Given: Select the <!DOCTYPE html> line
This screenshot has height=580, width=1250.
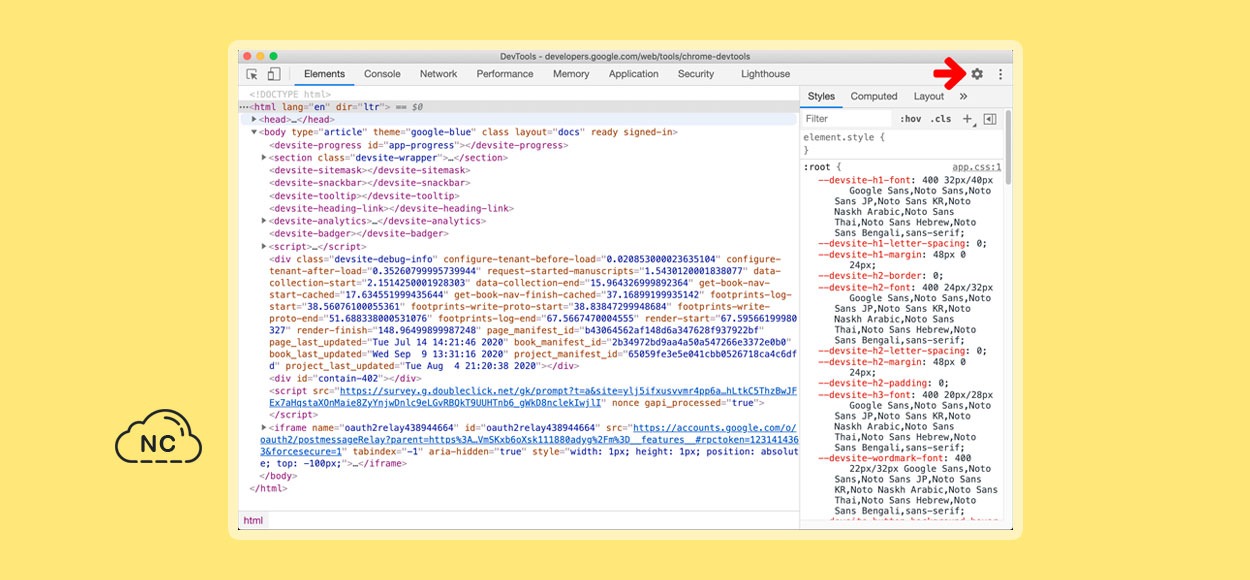Looking at the screenshot, I should (x=290, y=94).
